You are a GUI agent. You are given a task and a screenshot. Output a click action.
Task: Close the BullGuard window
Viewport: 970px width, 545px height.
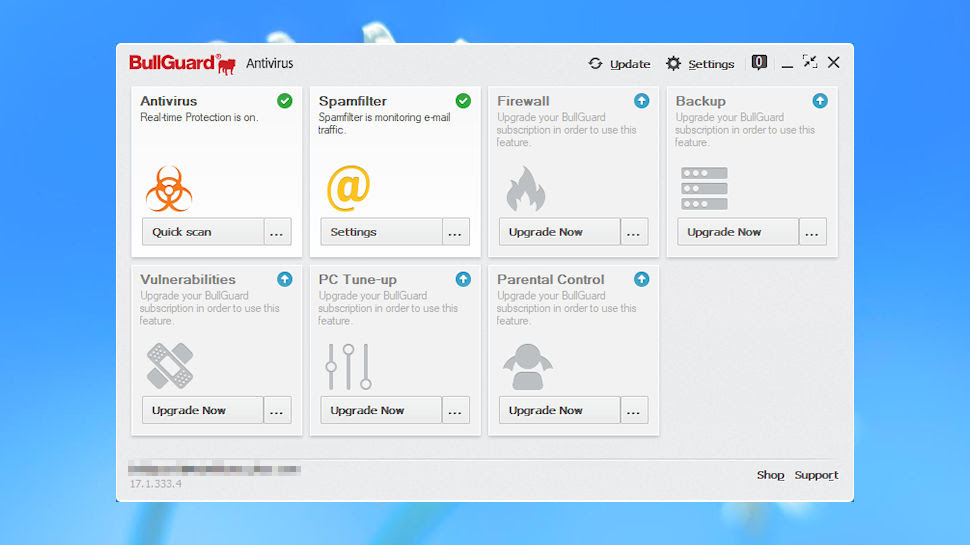[833, 62]
